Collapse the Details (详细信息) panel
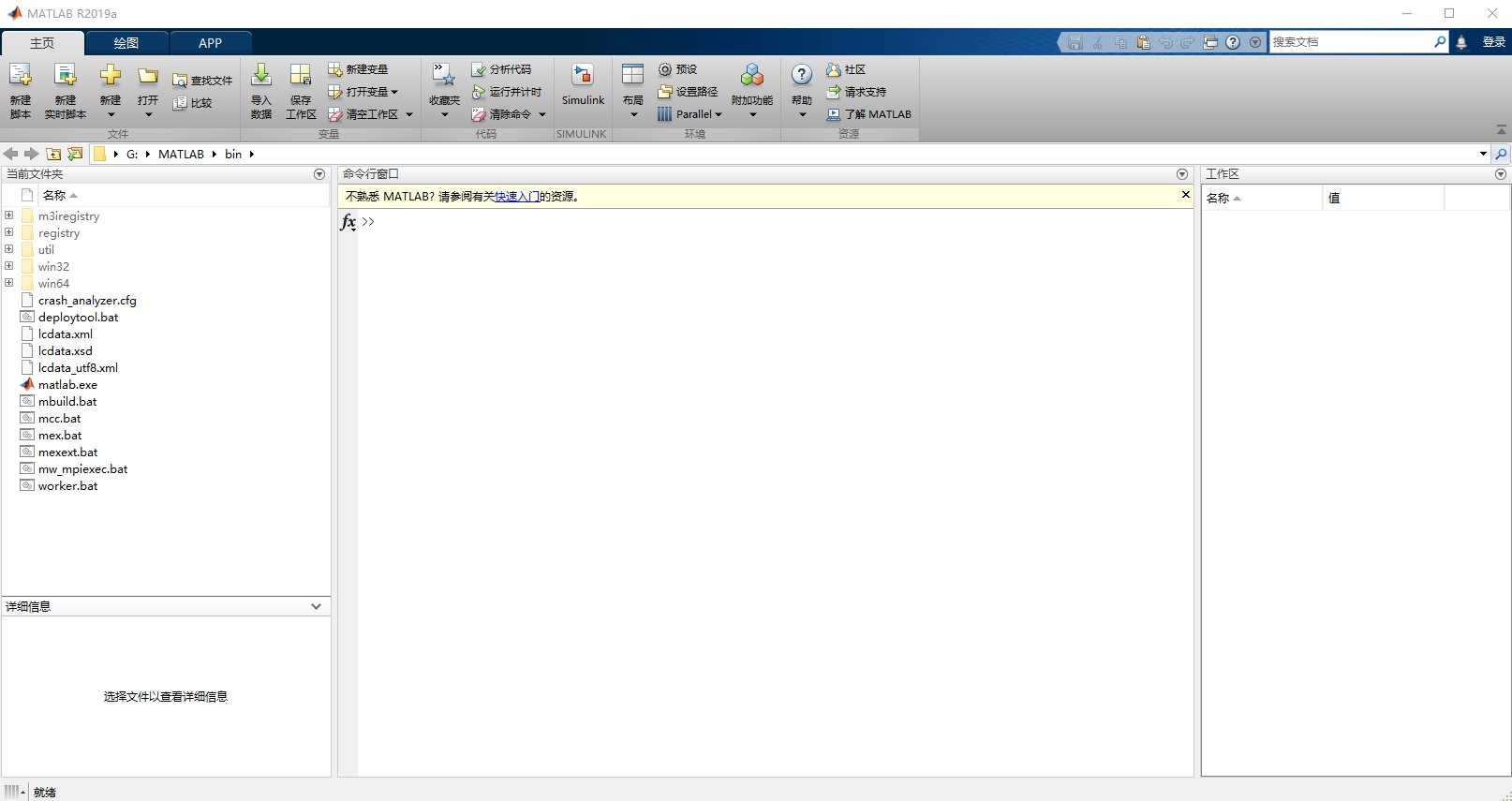 pos(316,606)
